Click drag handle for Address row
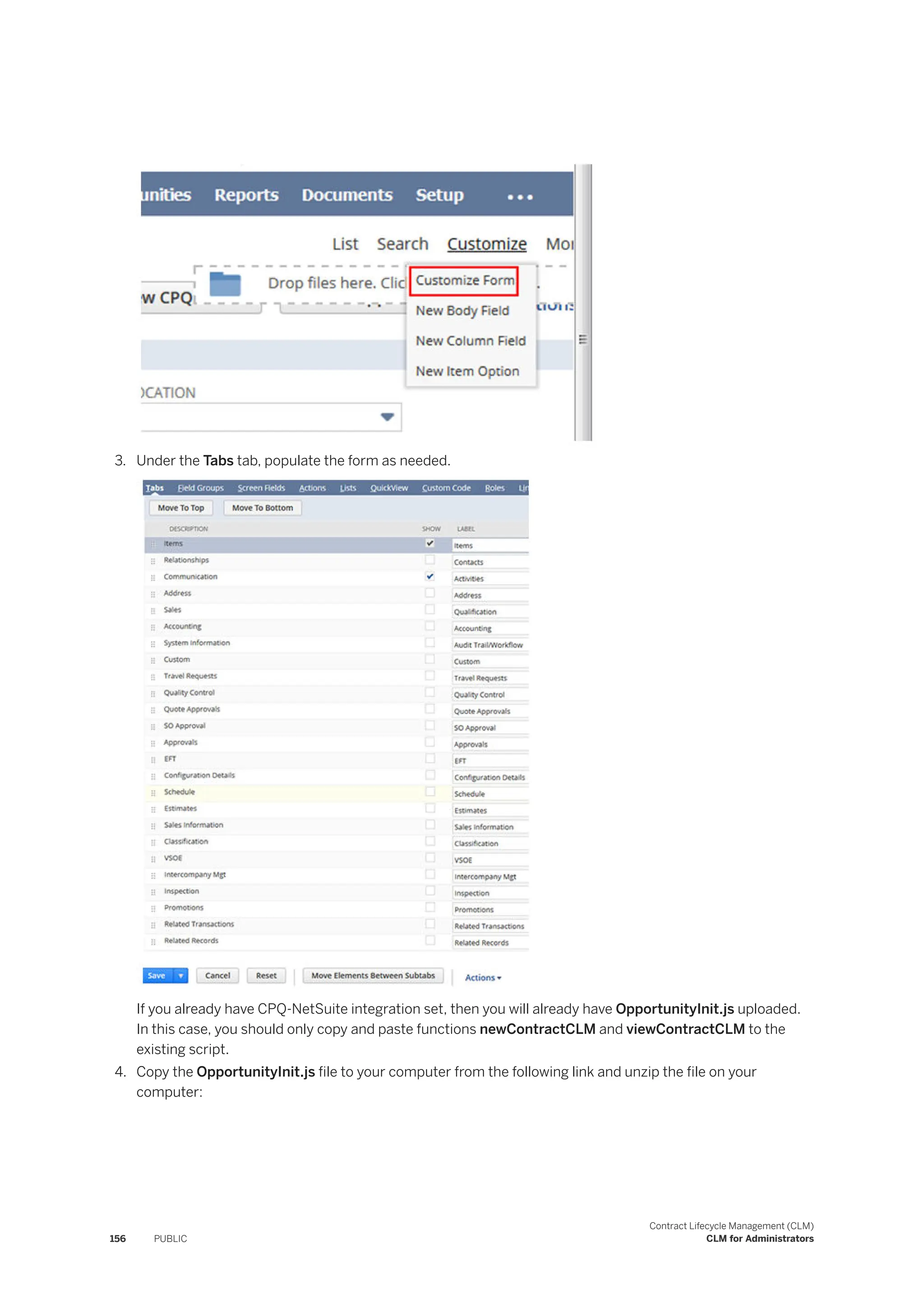The height and width of the screenshot is (1307, 924). point(153,594)
